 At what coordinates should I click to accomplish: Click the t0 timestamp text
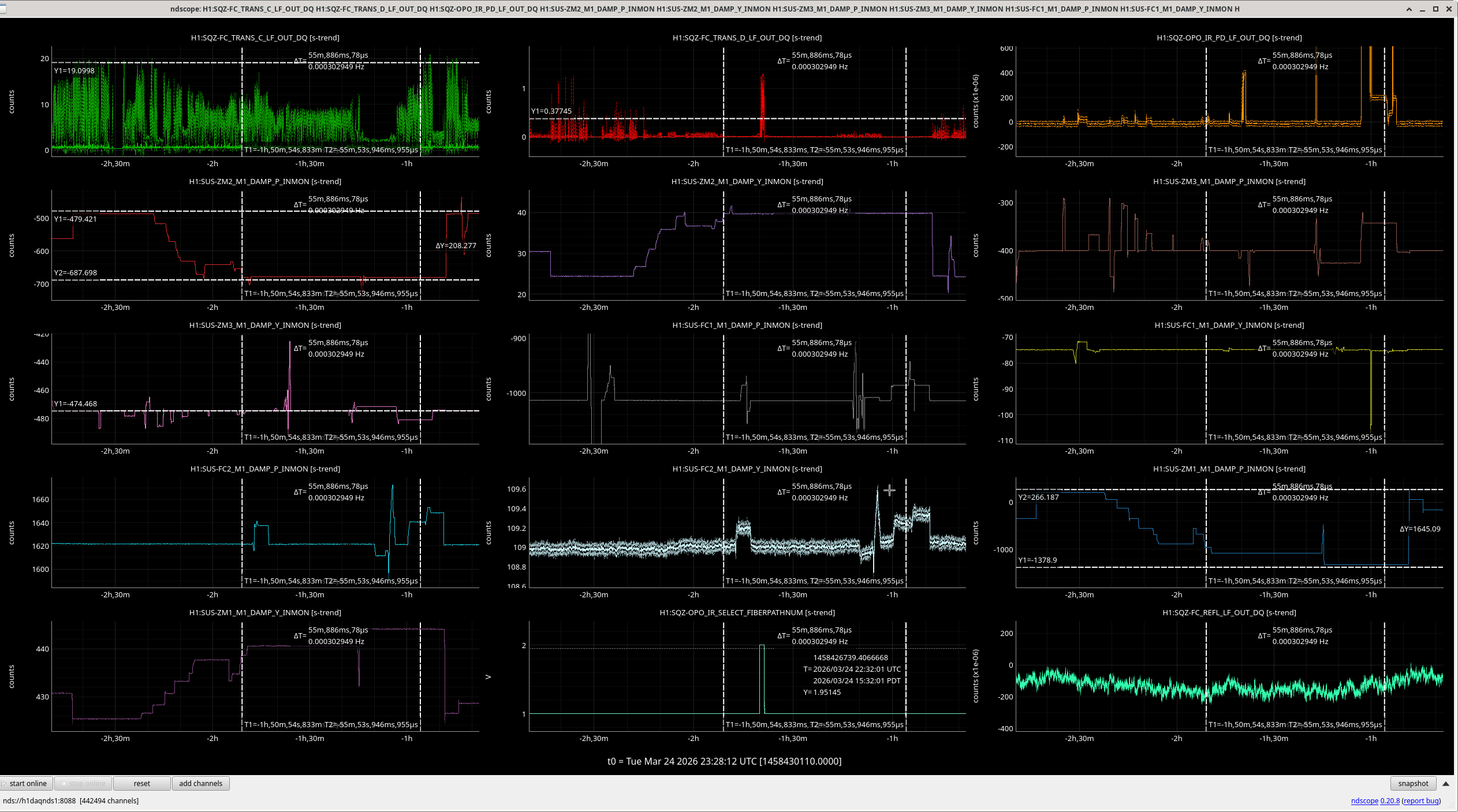(724, 761)
